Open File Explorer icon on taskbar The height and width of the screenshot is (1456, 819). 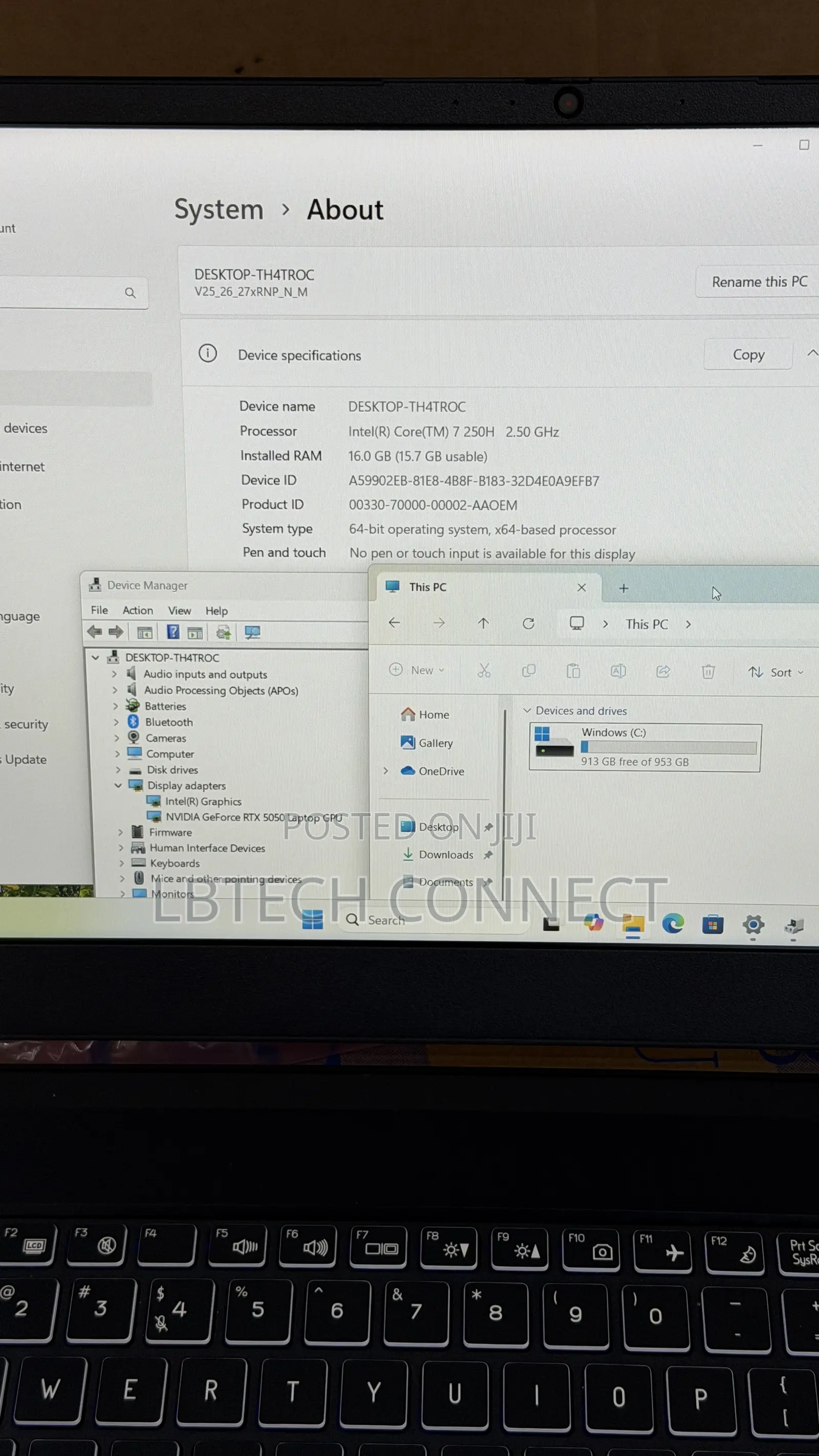click(x=633, y=924)
